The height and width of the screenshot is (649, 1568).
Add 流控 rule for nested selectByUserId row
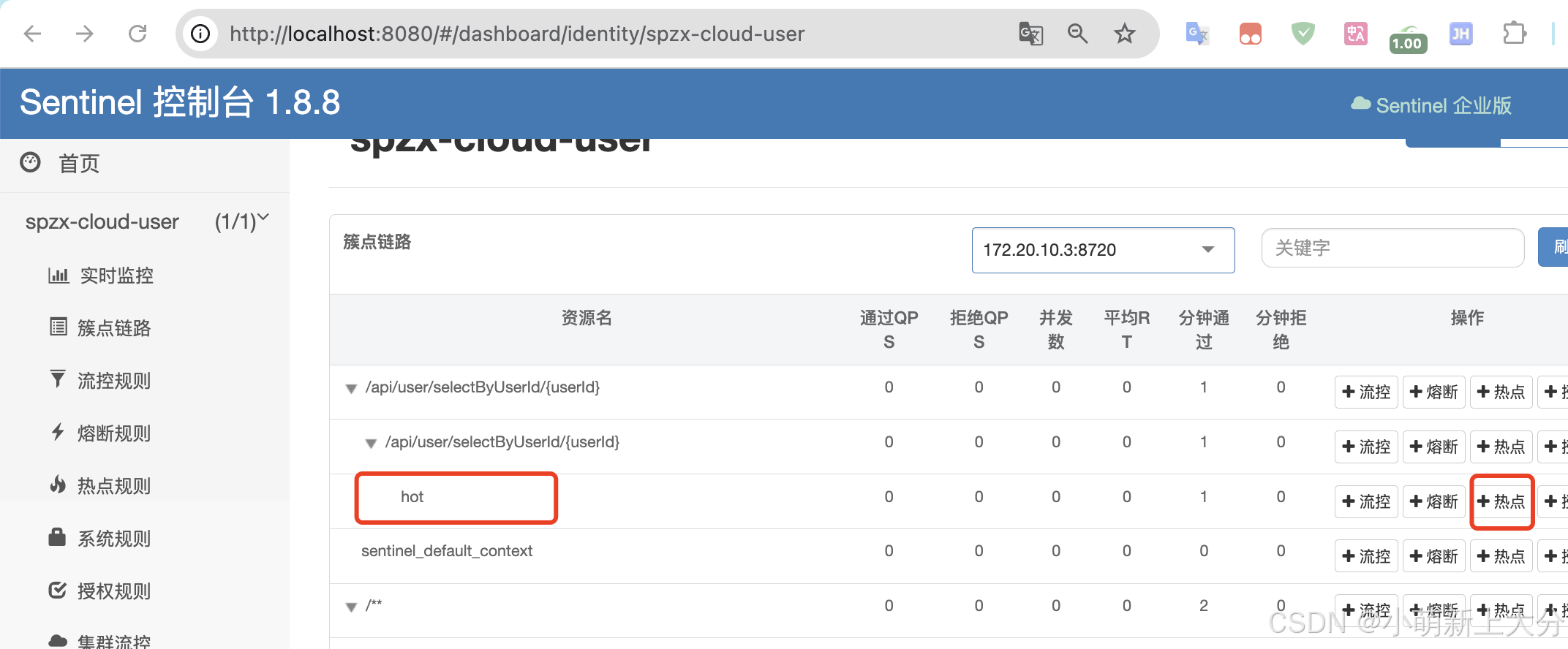click(1366, 447)
